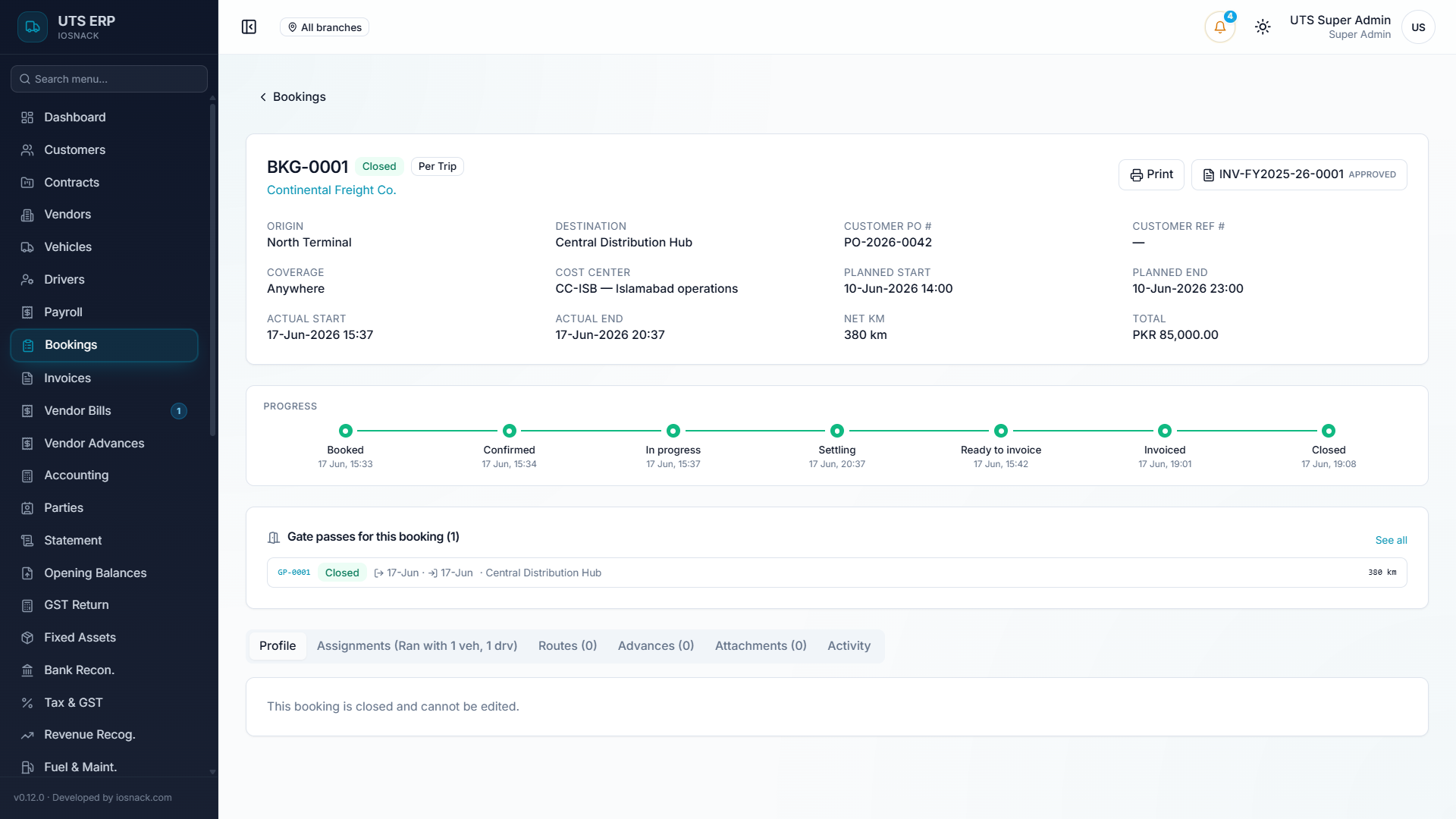Click the Parties sidebar icon

pyautogui.click(x=27, y=508)
